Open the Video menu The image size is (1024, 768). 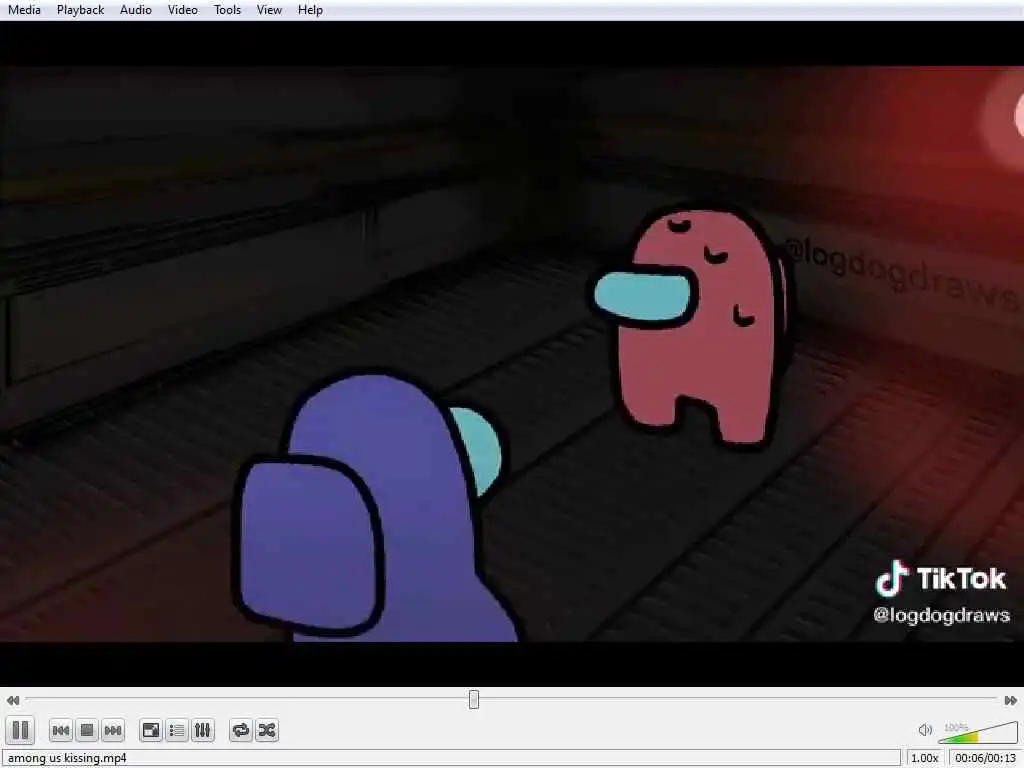click(183, 10)
